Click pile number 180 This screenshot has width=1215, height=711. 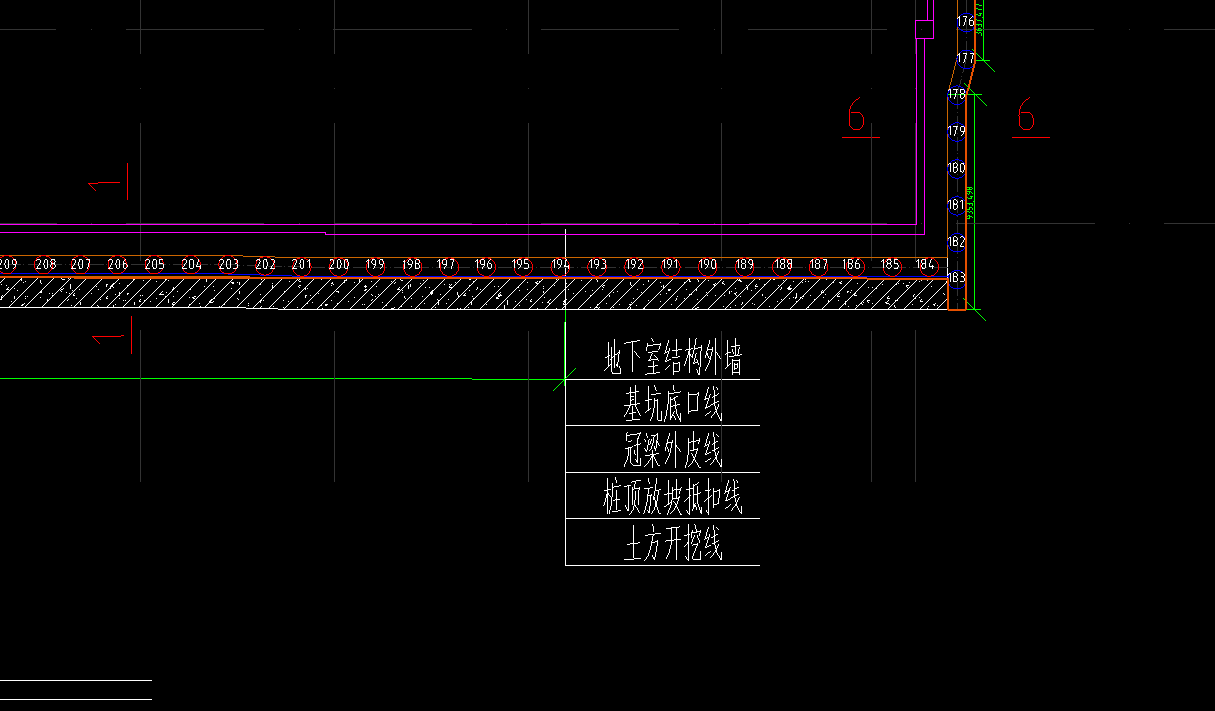(x=956, y=168)
